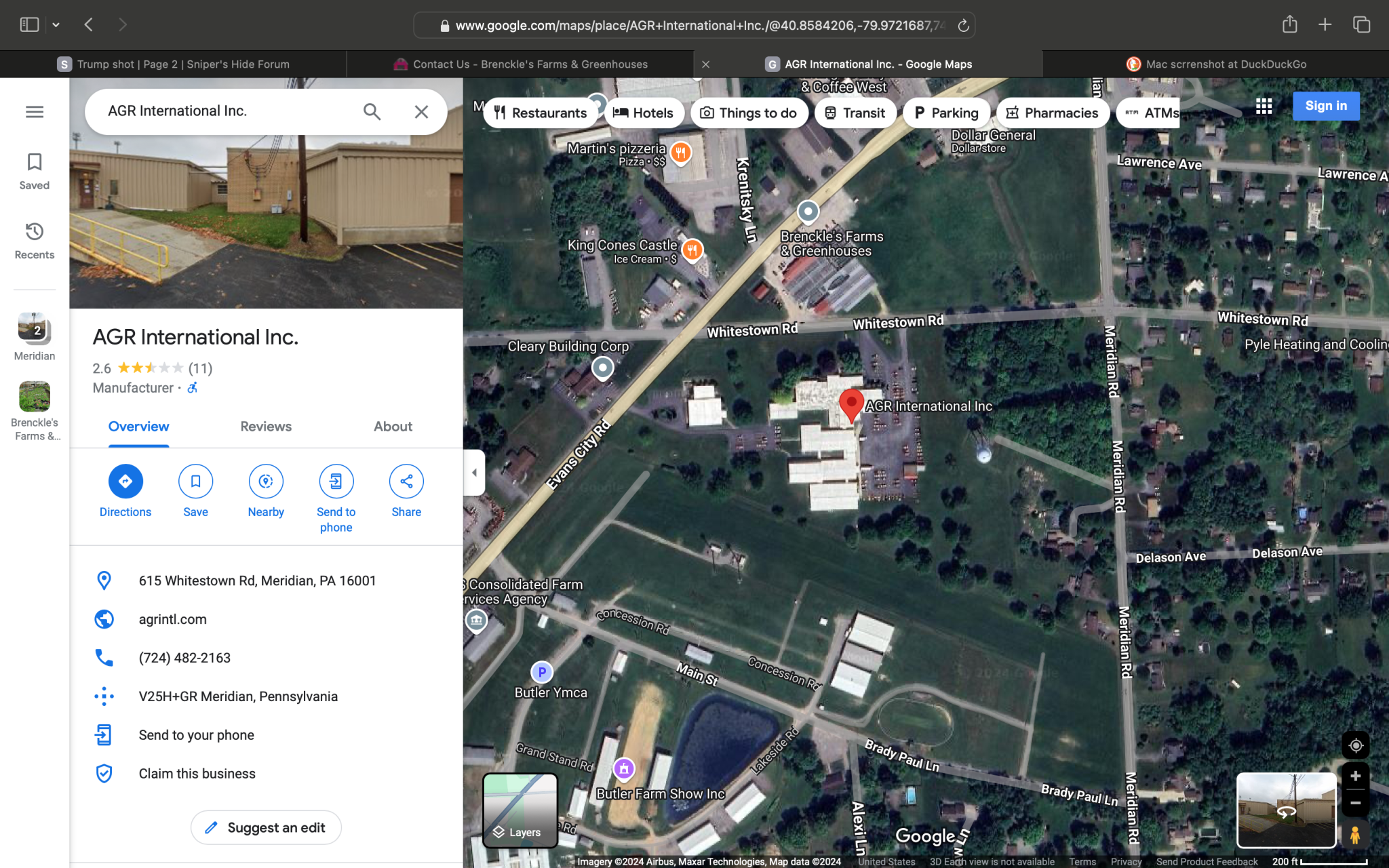Switch to the About tab
The image size is (1389, 868).
[393, 427]
